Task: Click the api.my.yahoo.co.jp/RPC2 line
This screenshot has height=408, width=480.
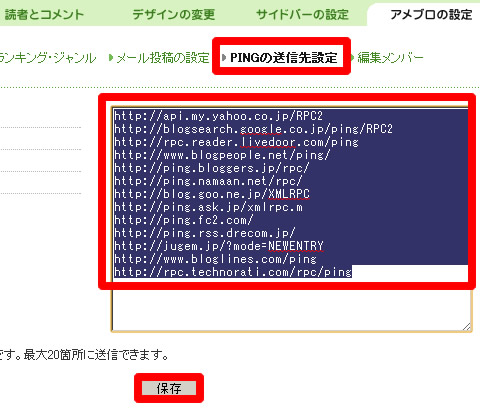Action: click(x=218, y=116)
